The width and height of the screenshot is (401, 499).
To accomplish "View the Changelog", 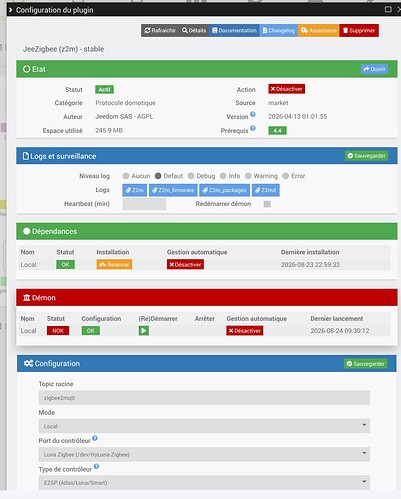I will coord(279,31).
